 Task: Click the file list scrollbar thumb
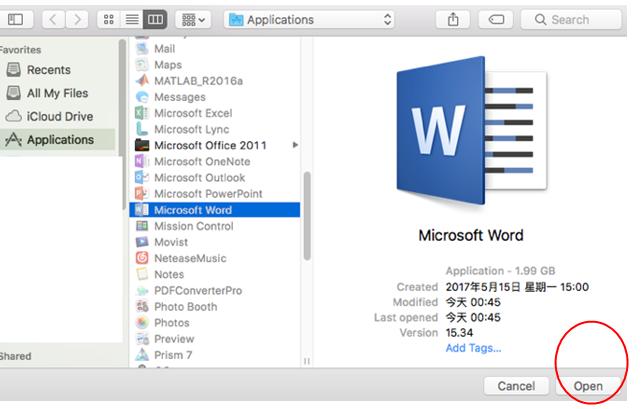pyautogui.click(x=307, y=216)
